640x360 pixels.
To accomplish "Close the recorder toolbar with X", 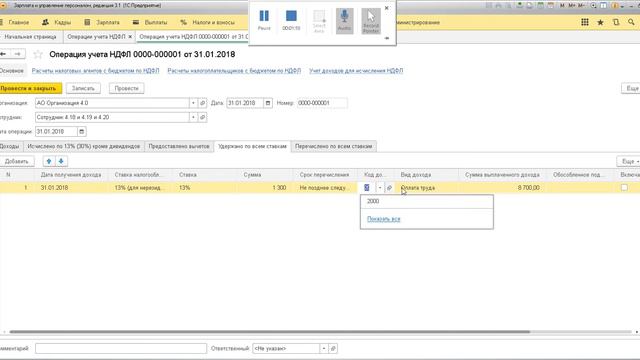I will click(x=387, y=8).
